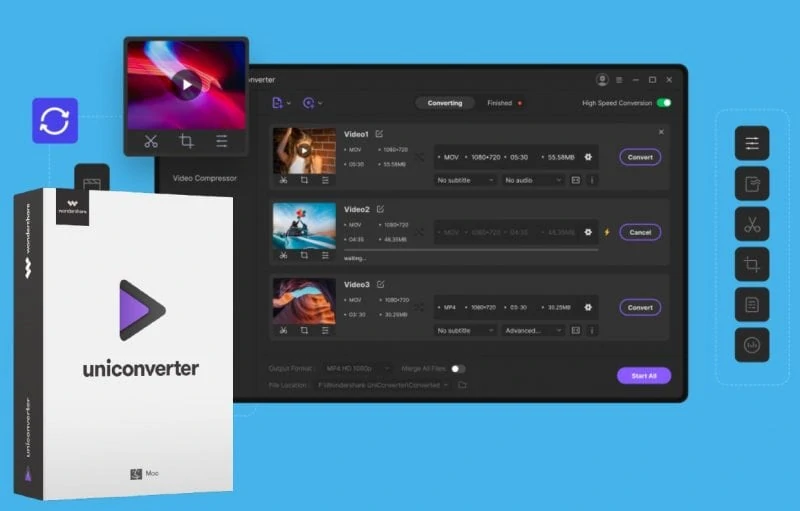The height and width of the screenshot is (511, 800).
Task: Trim Video2 using scissors icon
Action: pyautogui.click(x=283, y=255)
